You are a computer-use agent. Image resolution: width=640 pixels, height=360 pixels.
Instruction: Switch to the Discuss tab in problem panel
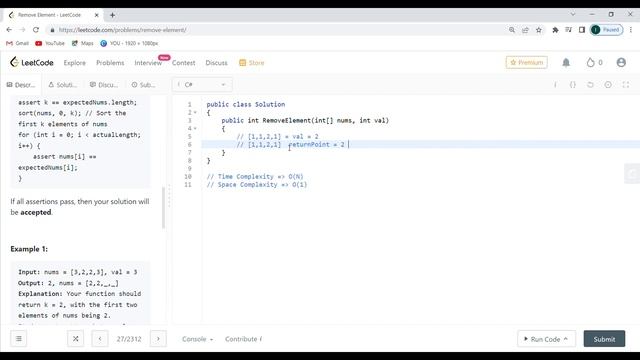pyautogui.click(x=104, y=85)
